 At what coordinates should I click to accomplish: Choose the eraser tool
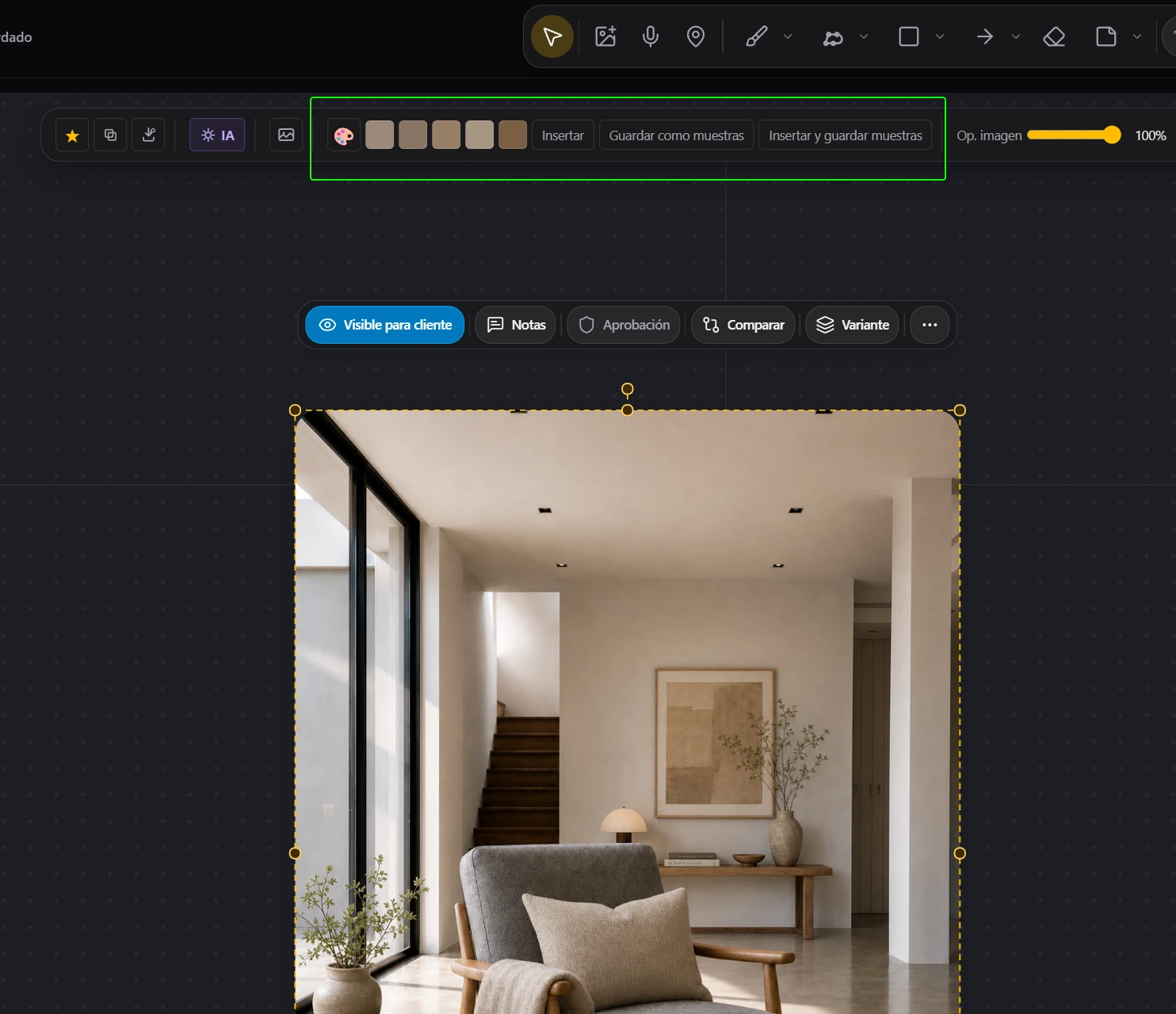[1054, 36]
